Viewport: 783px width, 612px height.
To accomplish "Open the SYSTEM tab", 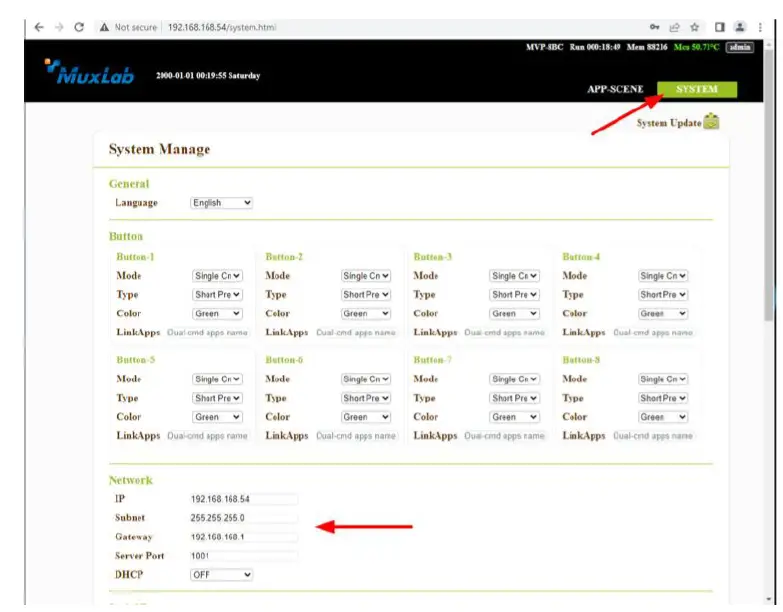I will coord(697,89).
